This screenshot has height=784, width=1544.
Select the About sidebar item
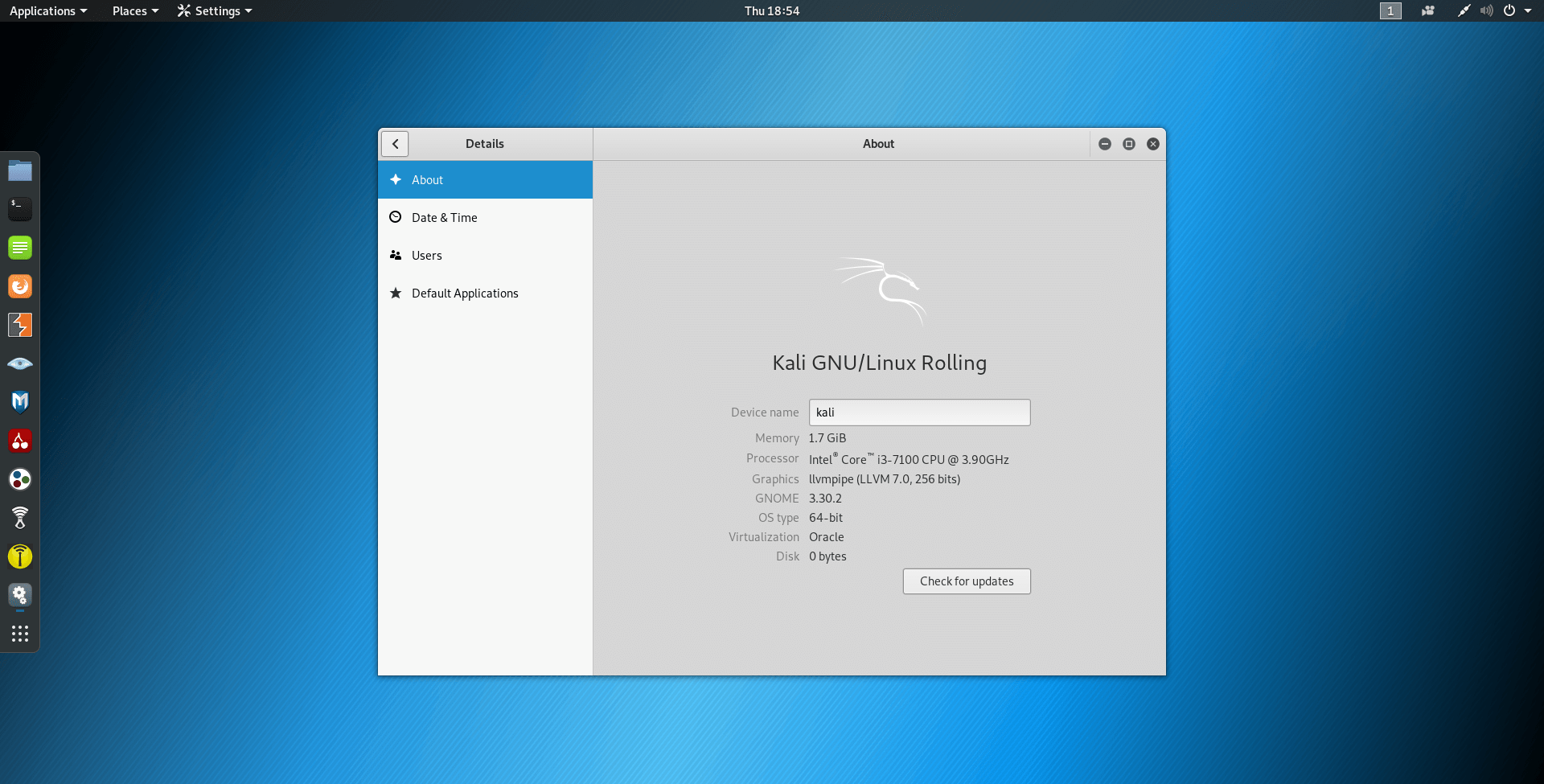pos(485,180)
